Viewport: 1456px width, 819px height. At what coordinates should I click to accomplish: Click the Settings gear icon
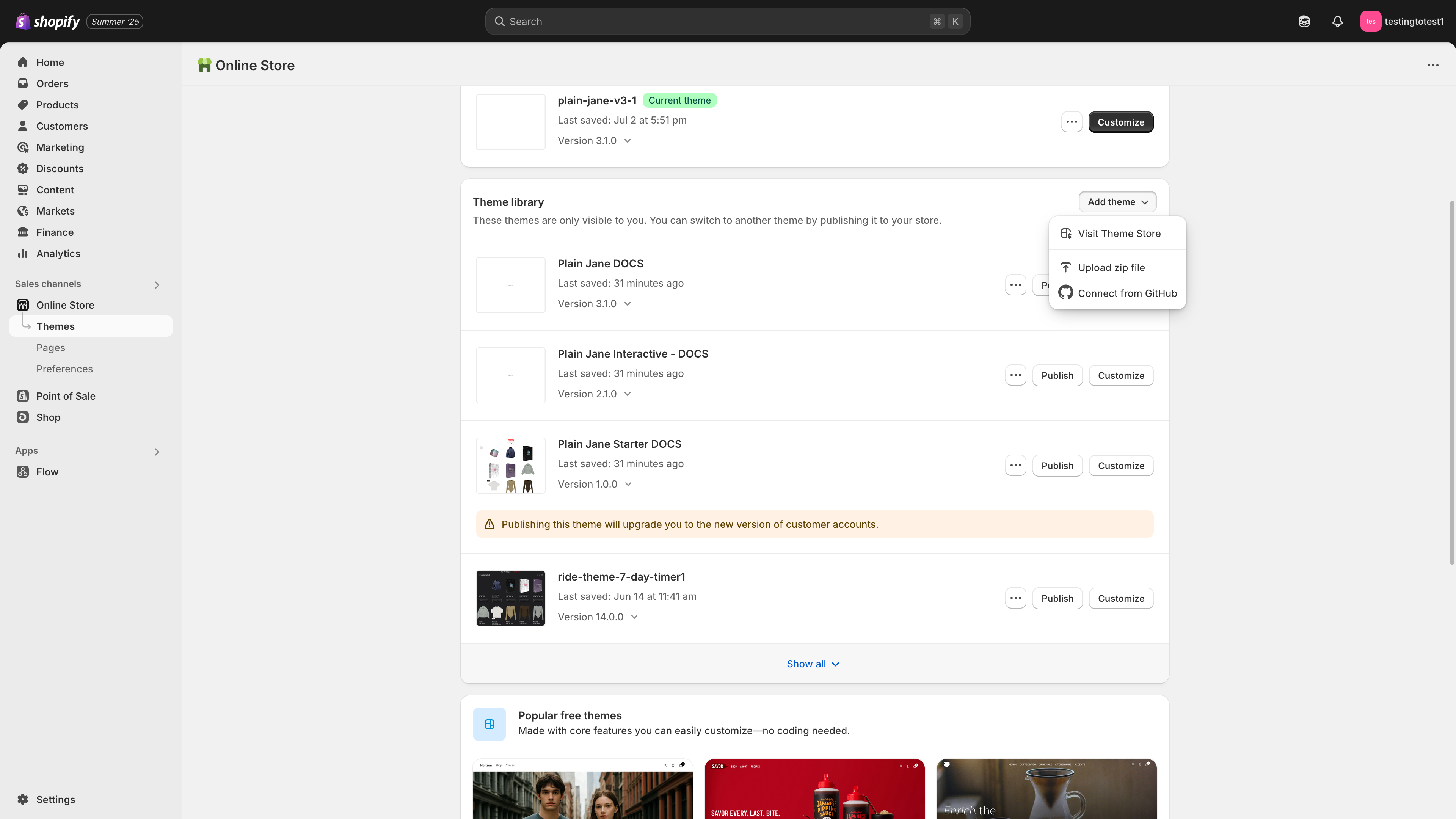tap(23, 799)
